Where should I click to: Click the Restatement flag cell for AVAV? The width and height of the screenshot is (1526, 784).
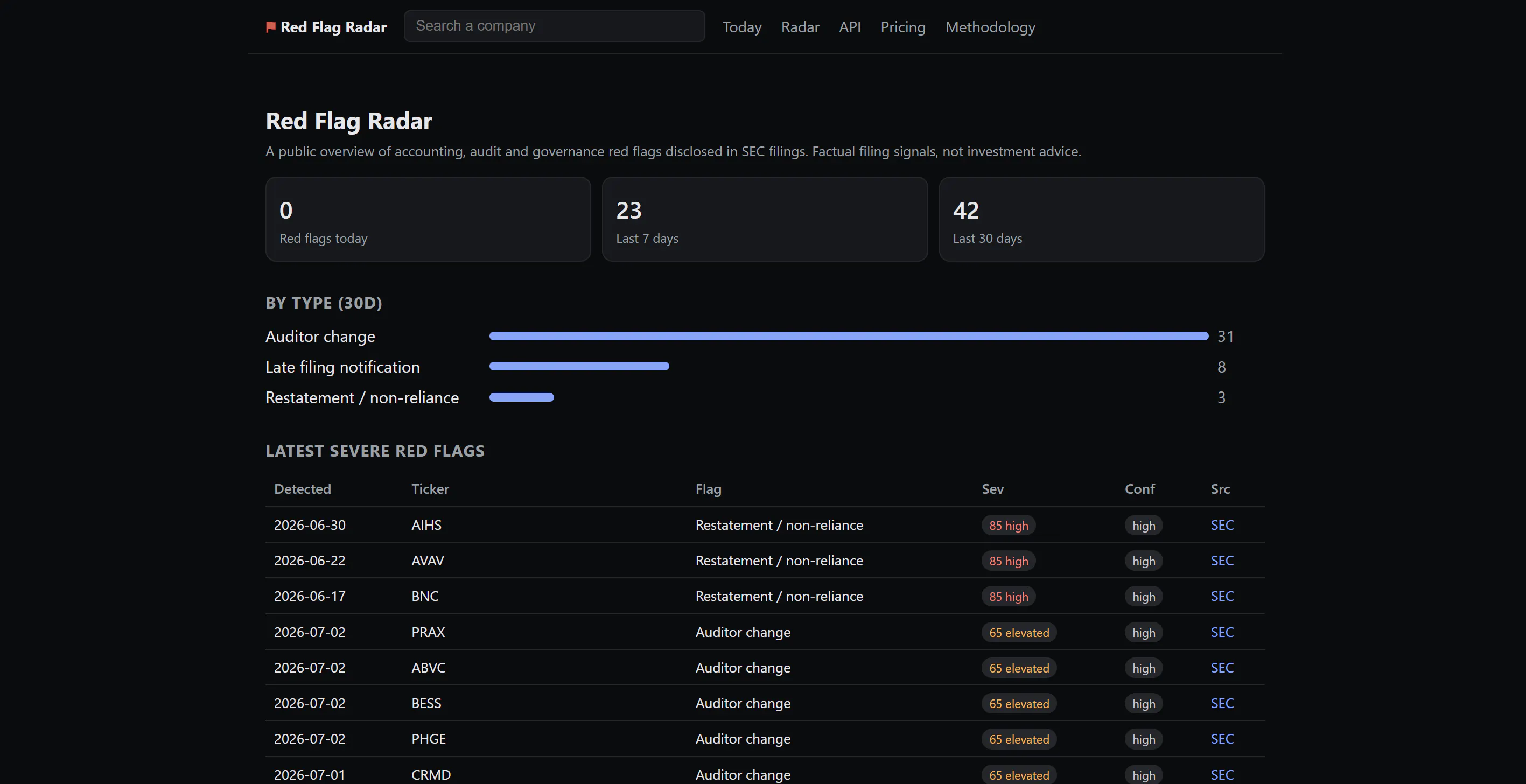click(x=779, y=561)
